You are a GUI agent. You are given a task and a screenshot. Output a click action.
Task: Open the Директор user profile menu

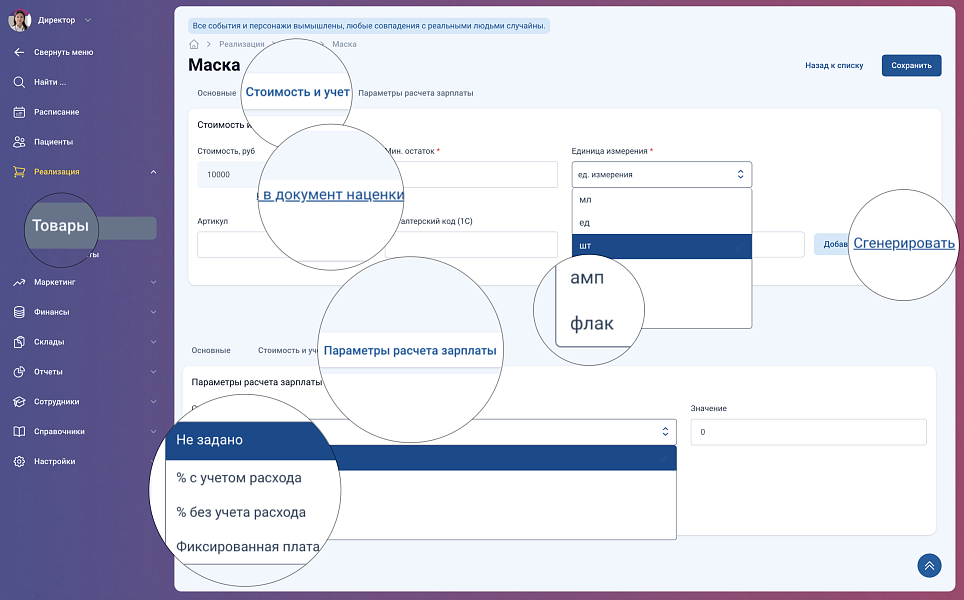click(x=55, y=20)
